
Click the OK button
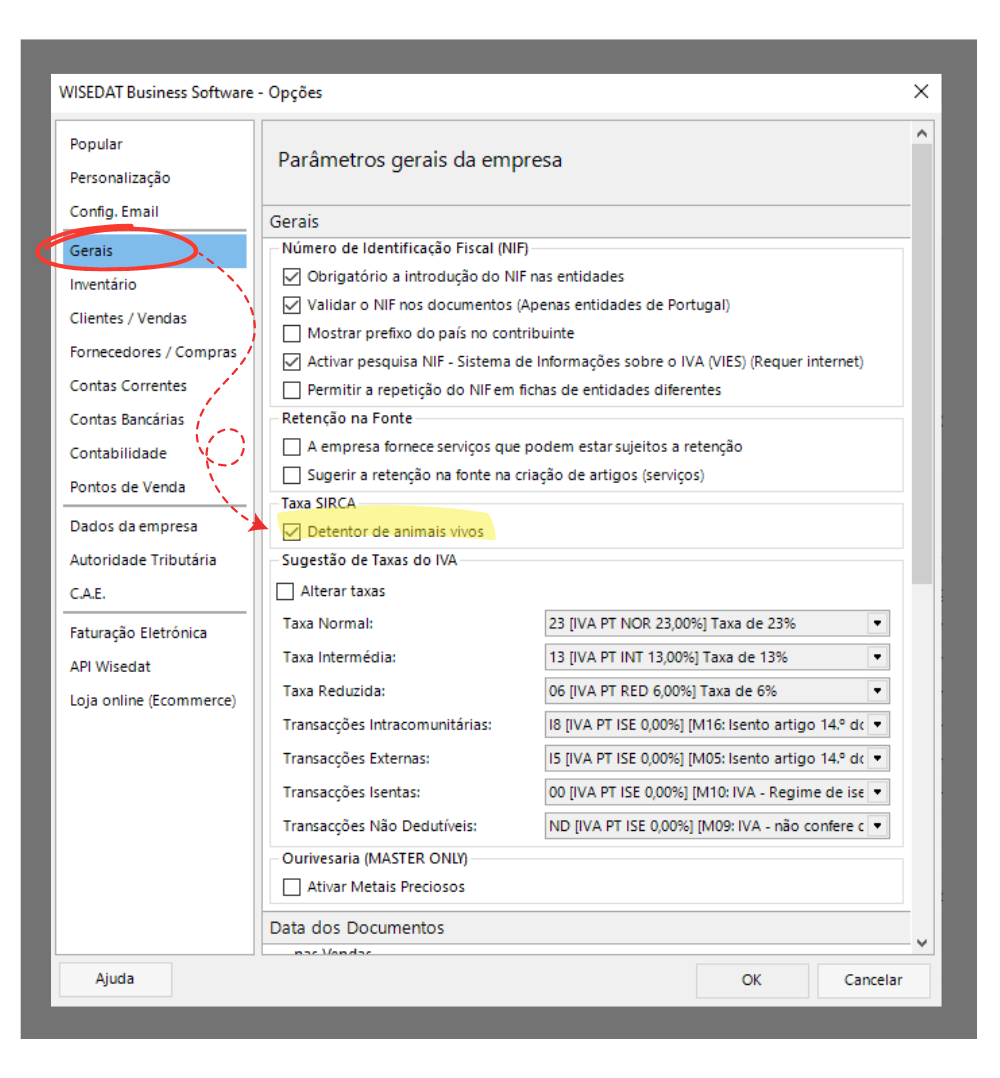coord(752,980)
